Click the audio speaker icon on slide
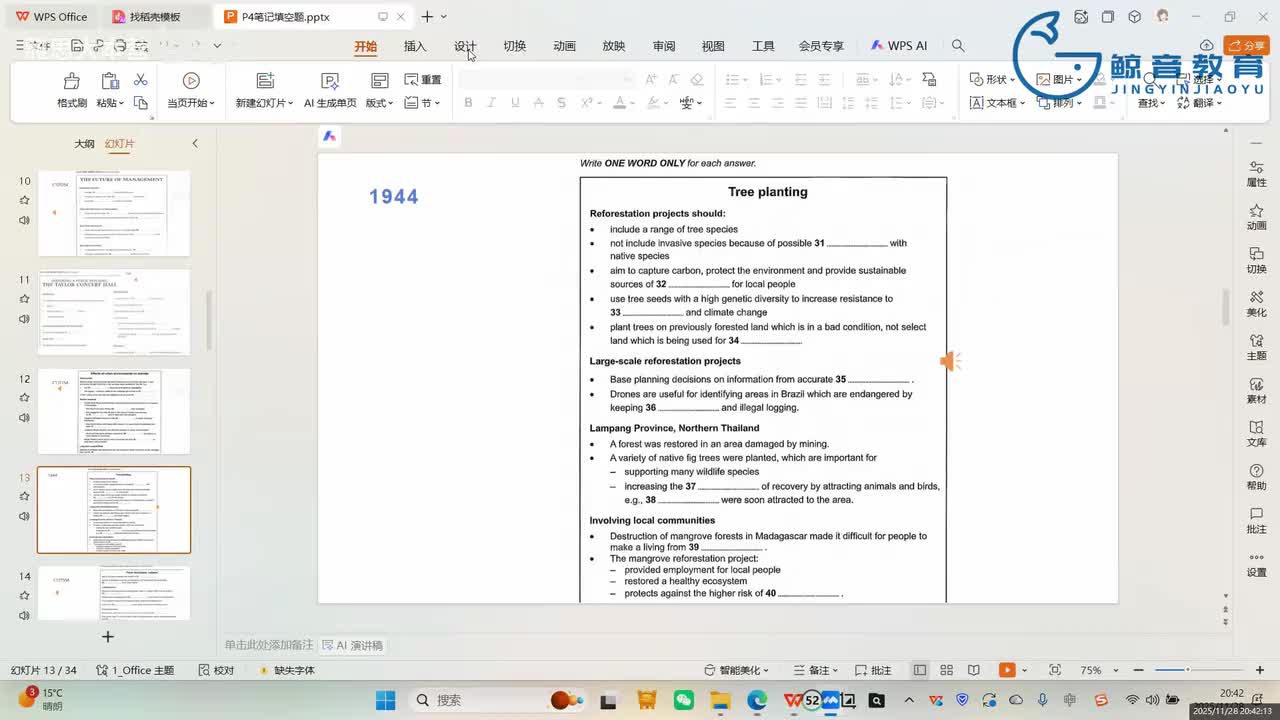The height and width of the screenshot is (720, 1280). 950,361
